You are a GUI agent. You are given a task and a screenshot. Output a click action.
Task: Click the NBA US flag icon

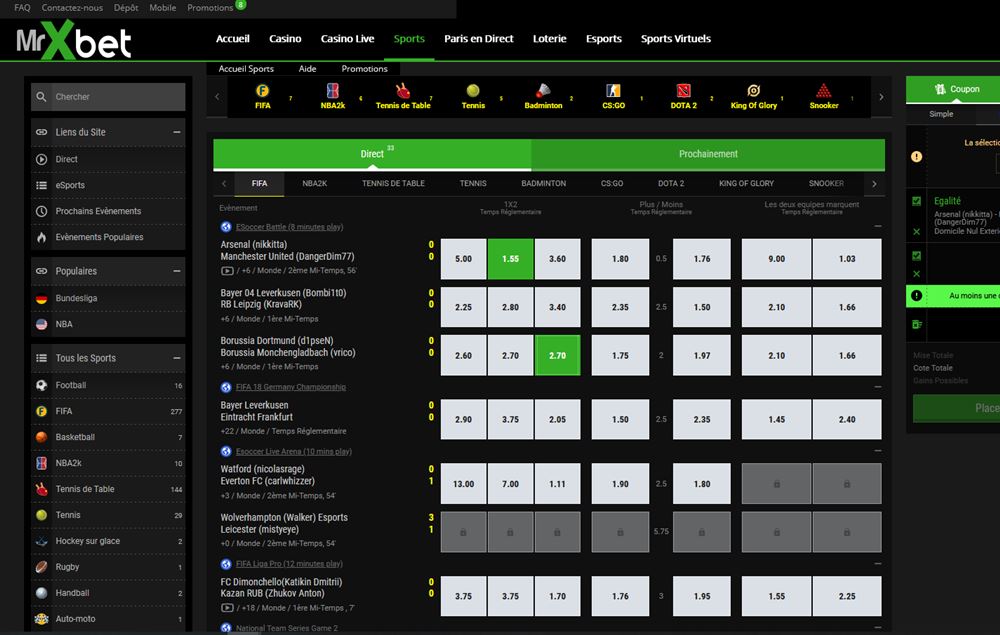[41, 324]
